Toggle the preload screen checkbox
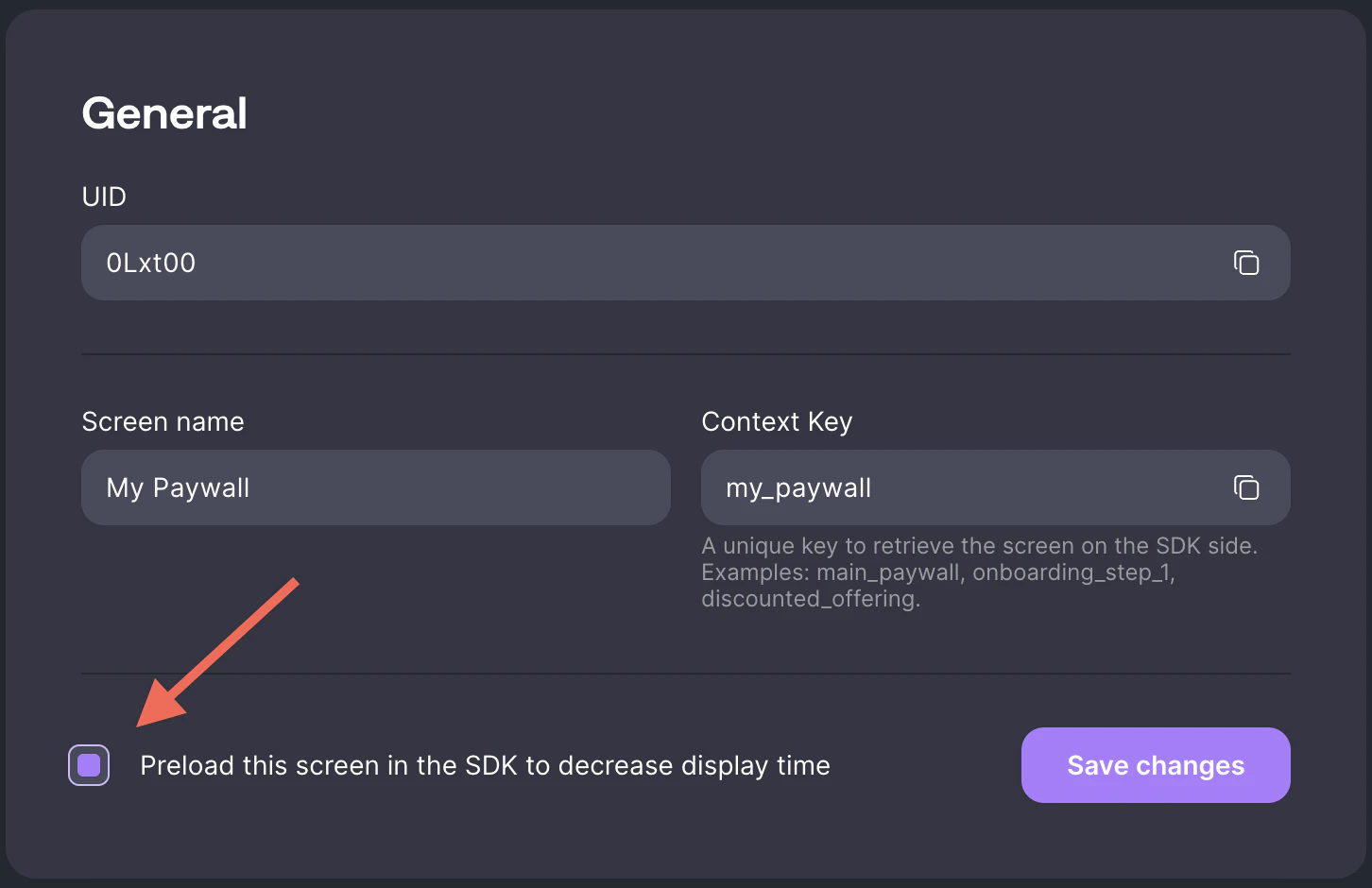The width and height of the screenshot is (1372, 888). click(x=89, y=765)
